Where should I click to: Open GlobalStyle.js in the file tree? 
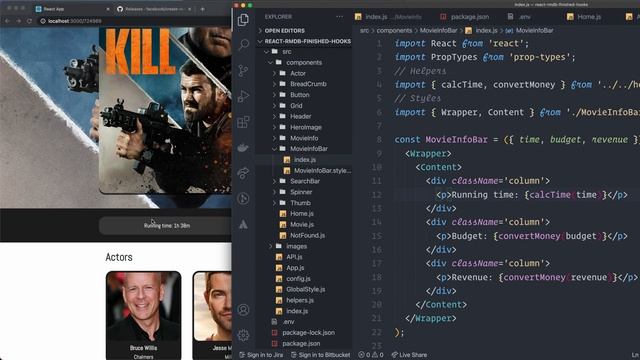coord(304,289)
